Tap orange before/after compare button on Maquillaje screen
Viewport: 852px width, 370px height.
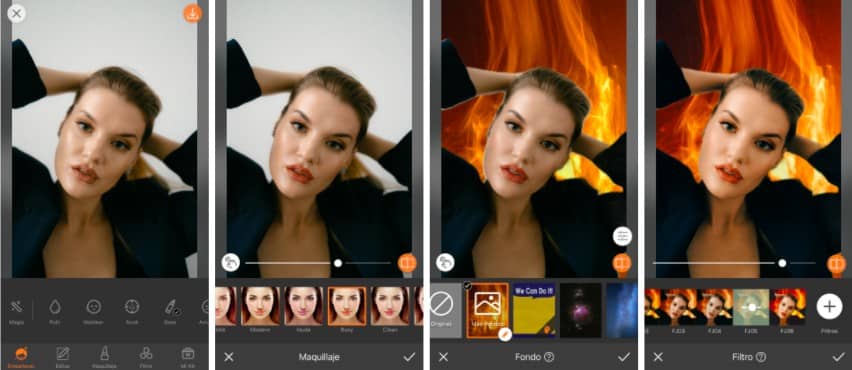click(408, 263)
